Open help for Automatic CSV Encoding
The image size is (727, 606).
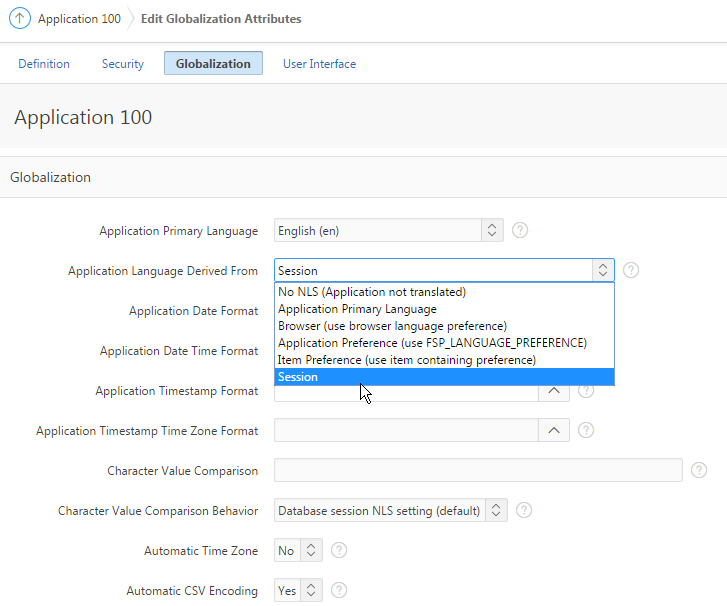pyautogui.click(x=339, y=590)
